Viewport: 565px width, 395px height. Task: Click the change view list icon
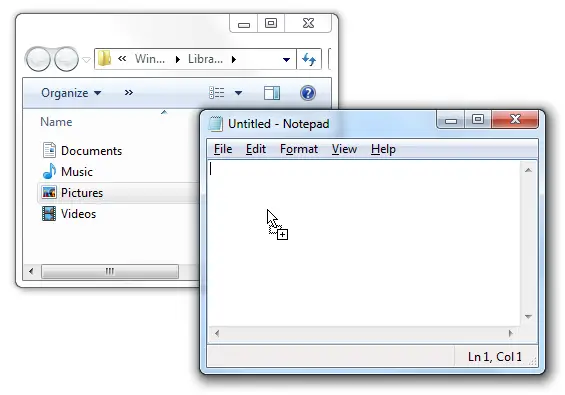(x=217, y=93)
